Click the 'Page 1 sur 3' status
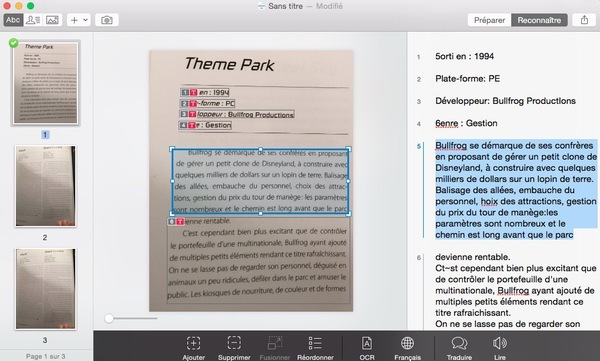The height and width of the screenshot is (361, 600). coord(46,356)
